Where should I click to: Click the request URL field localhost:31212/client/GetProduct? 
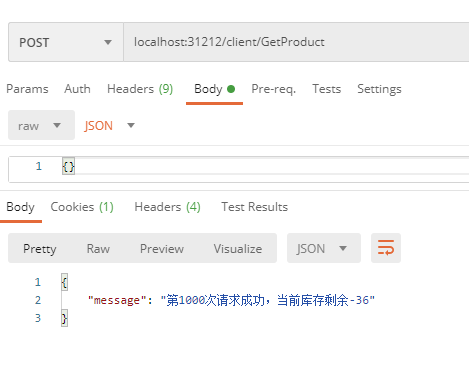(x=296, y=42)
